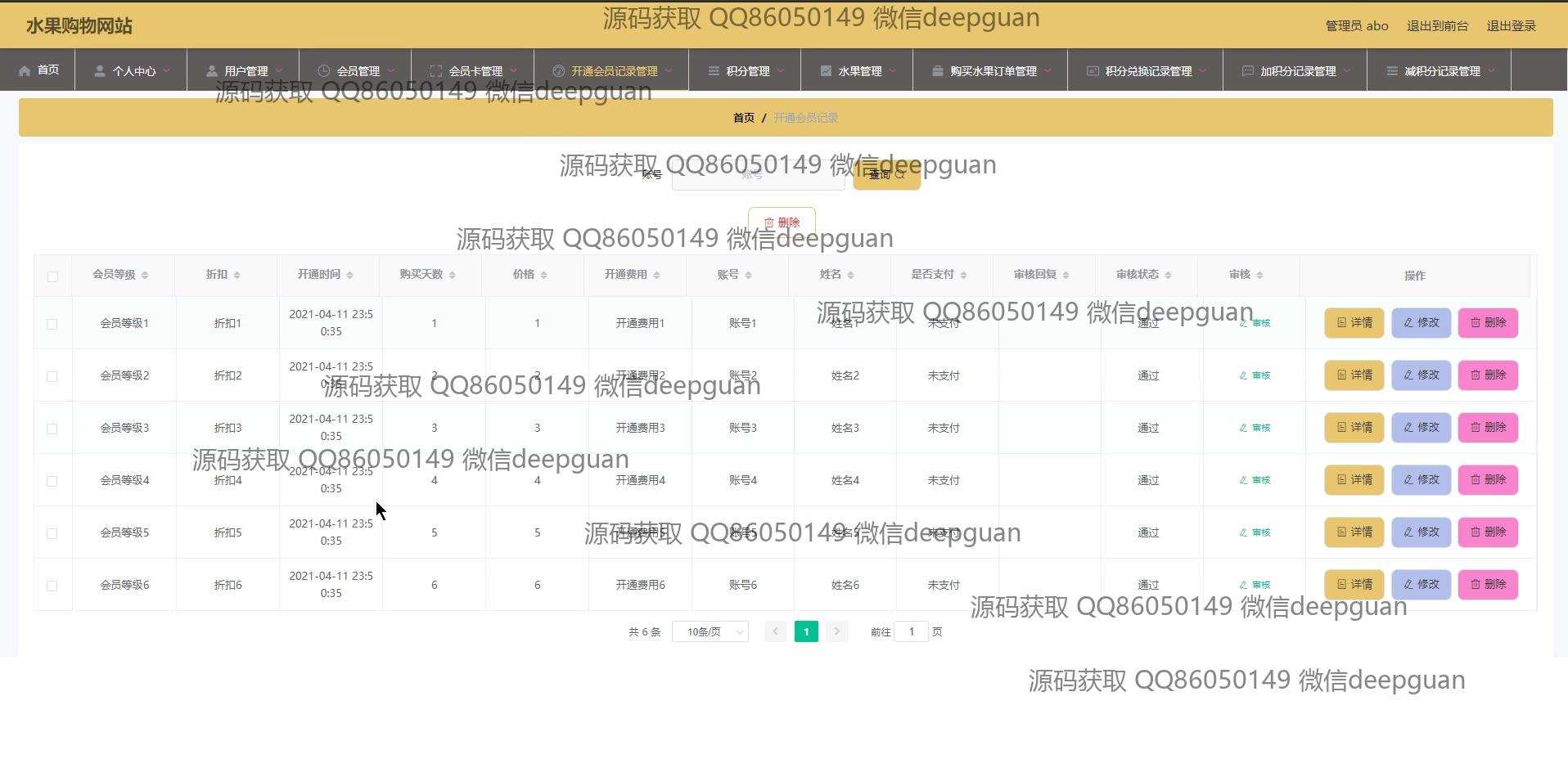Click the sort arrows beside 价格 header

click(x=543, y=275)
